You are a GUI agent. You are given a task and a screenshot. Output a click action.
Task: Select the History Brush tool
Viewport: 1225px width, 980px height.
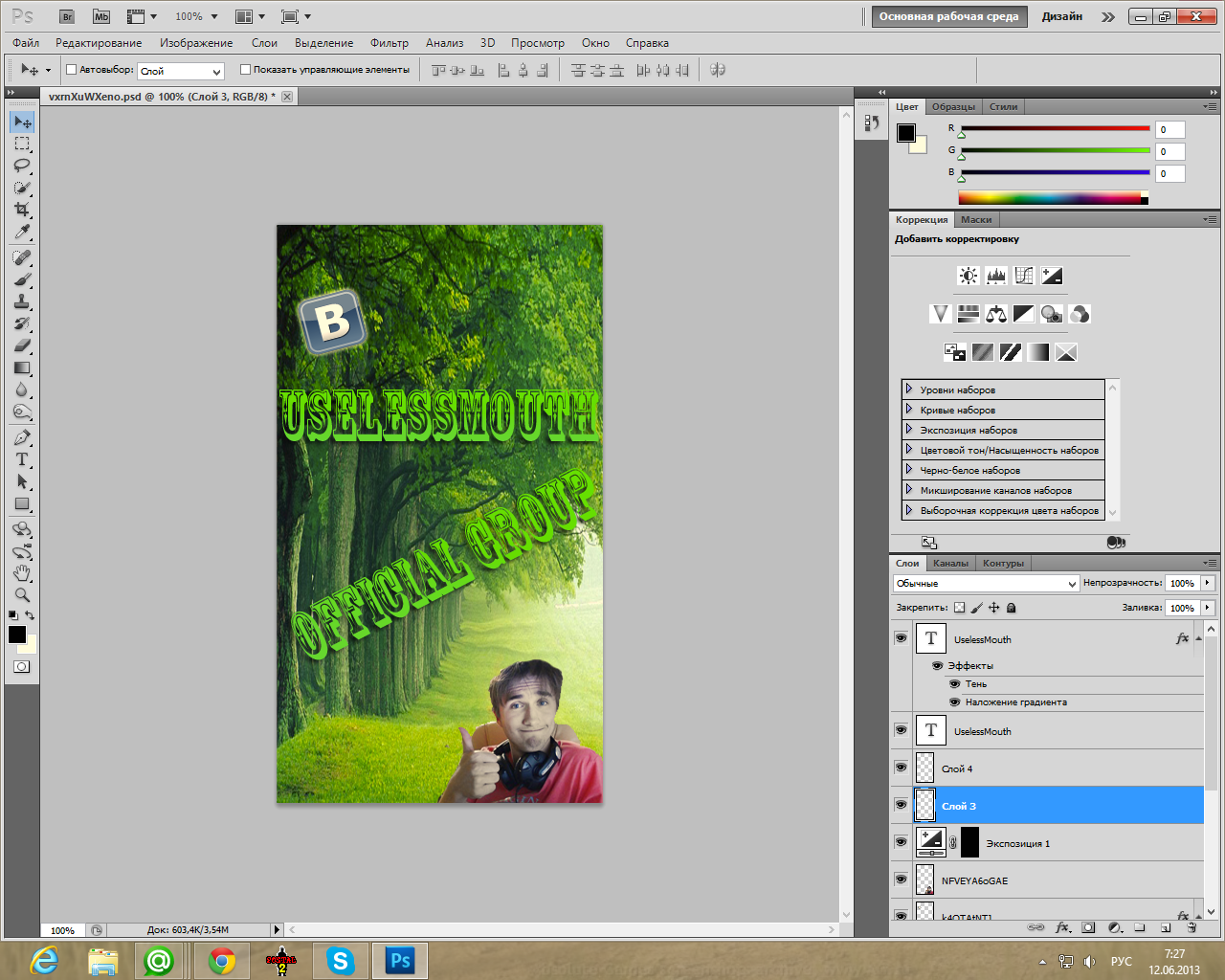(22, 324)
